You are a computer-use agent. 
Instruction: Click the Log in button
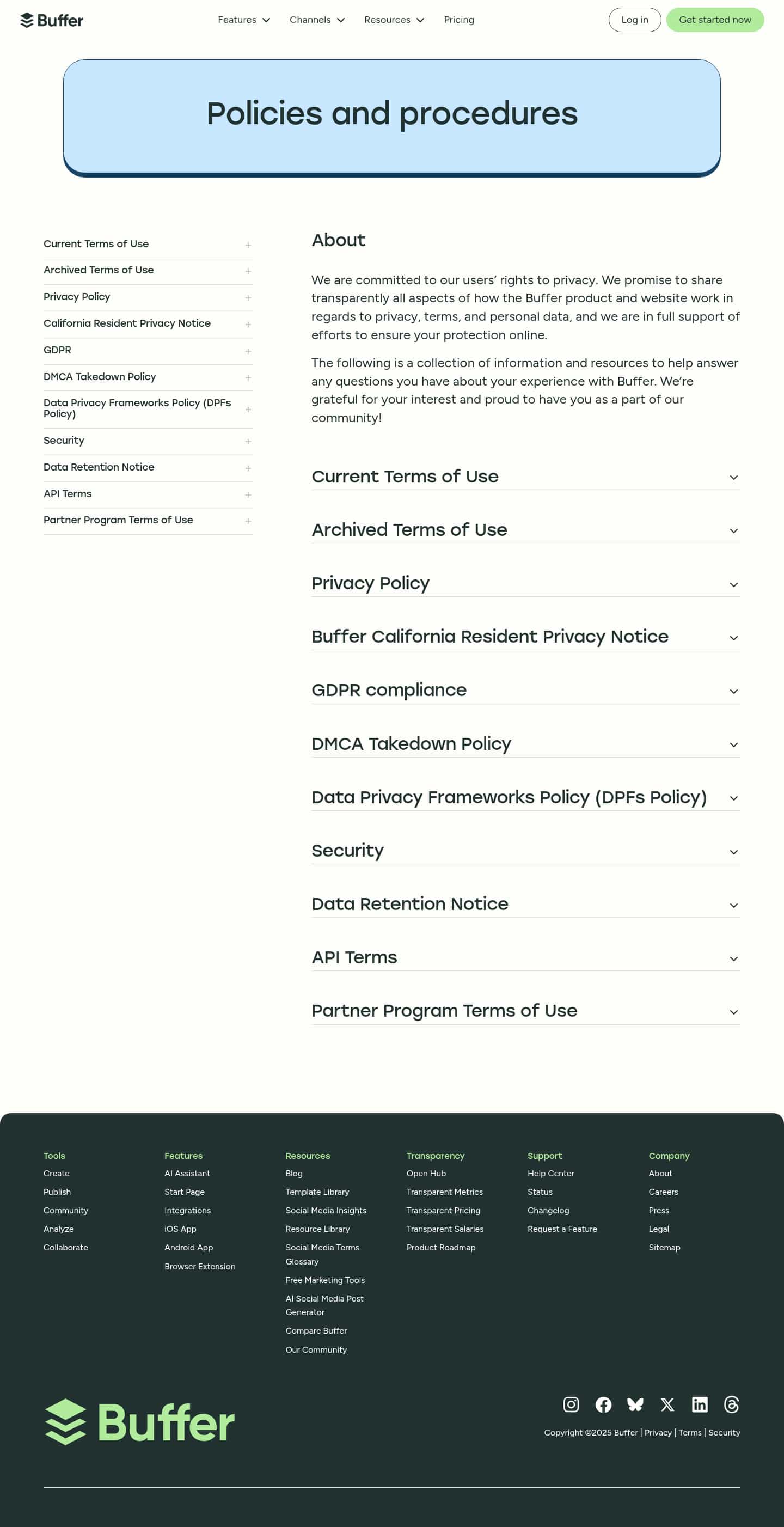pos(635,20)
